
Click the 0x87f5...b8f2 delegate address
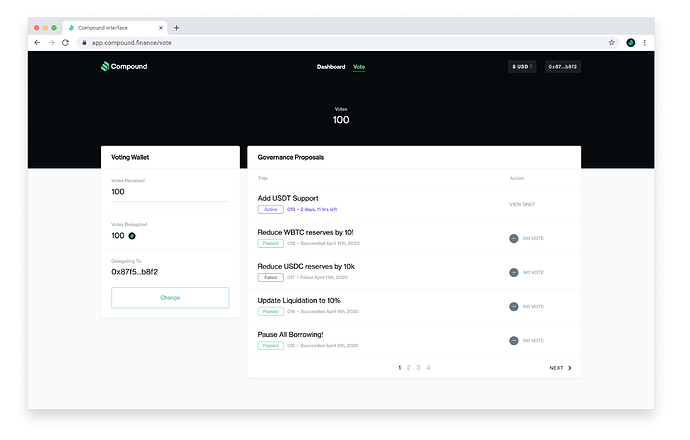pyautogui.click(x=135, y=272)
